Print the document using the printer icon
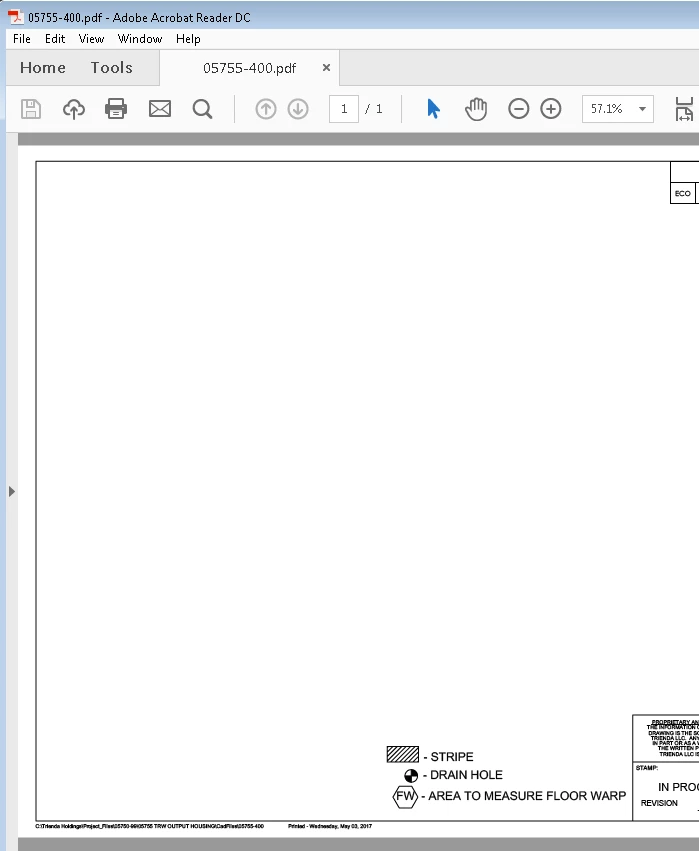This screenshot has height=851, width=699. (x=116, y=109)
